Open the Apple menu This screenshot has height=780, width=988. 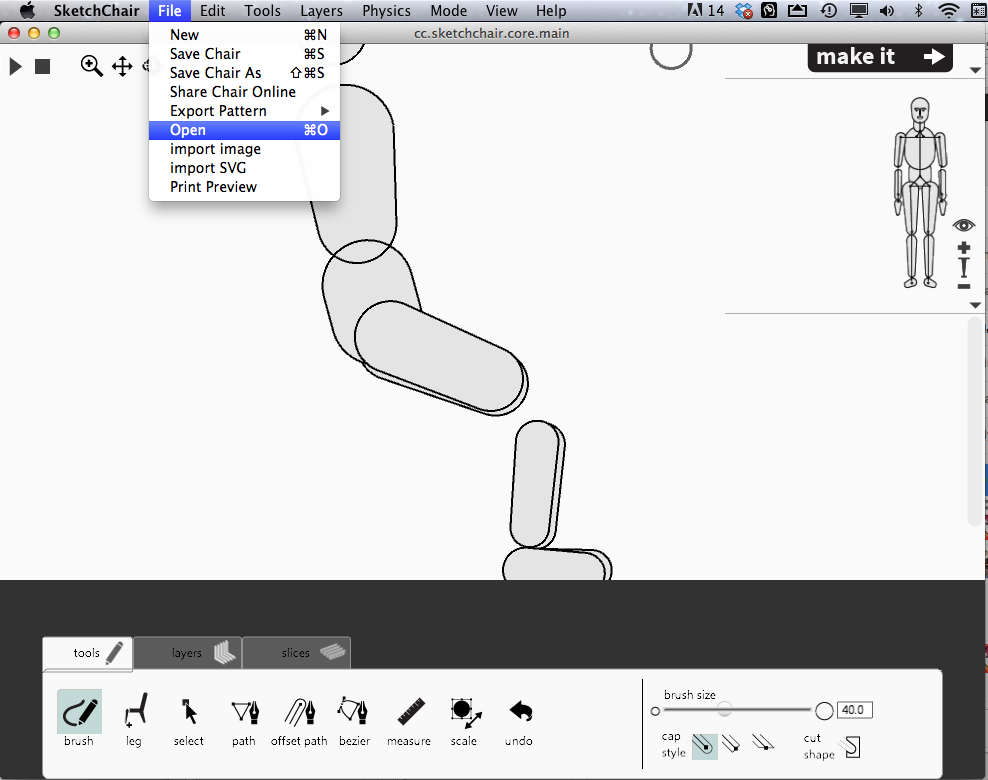[x=27, y=11]
